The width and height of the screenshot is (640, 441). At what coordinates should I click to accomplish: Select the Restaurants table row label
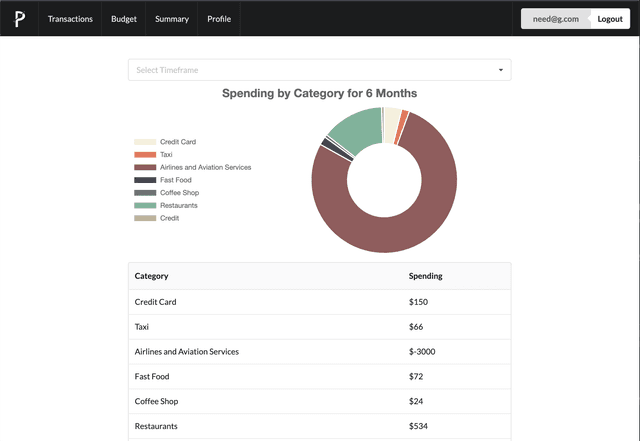[156, 426]
